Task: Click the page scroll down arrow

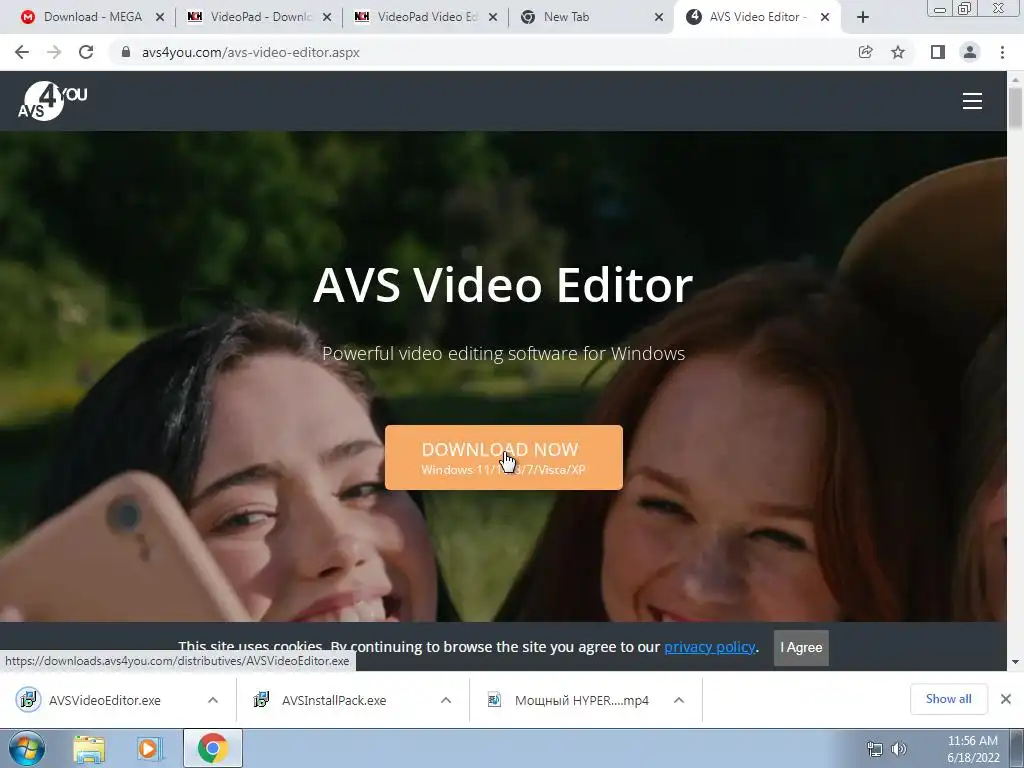Action: coord(1015,662)
